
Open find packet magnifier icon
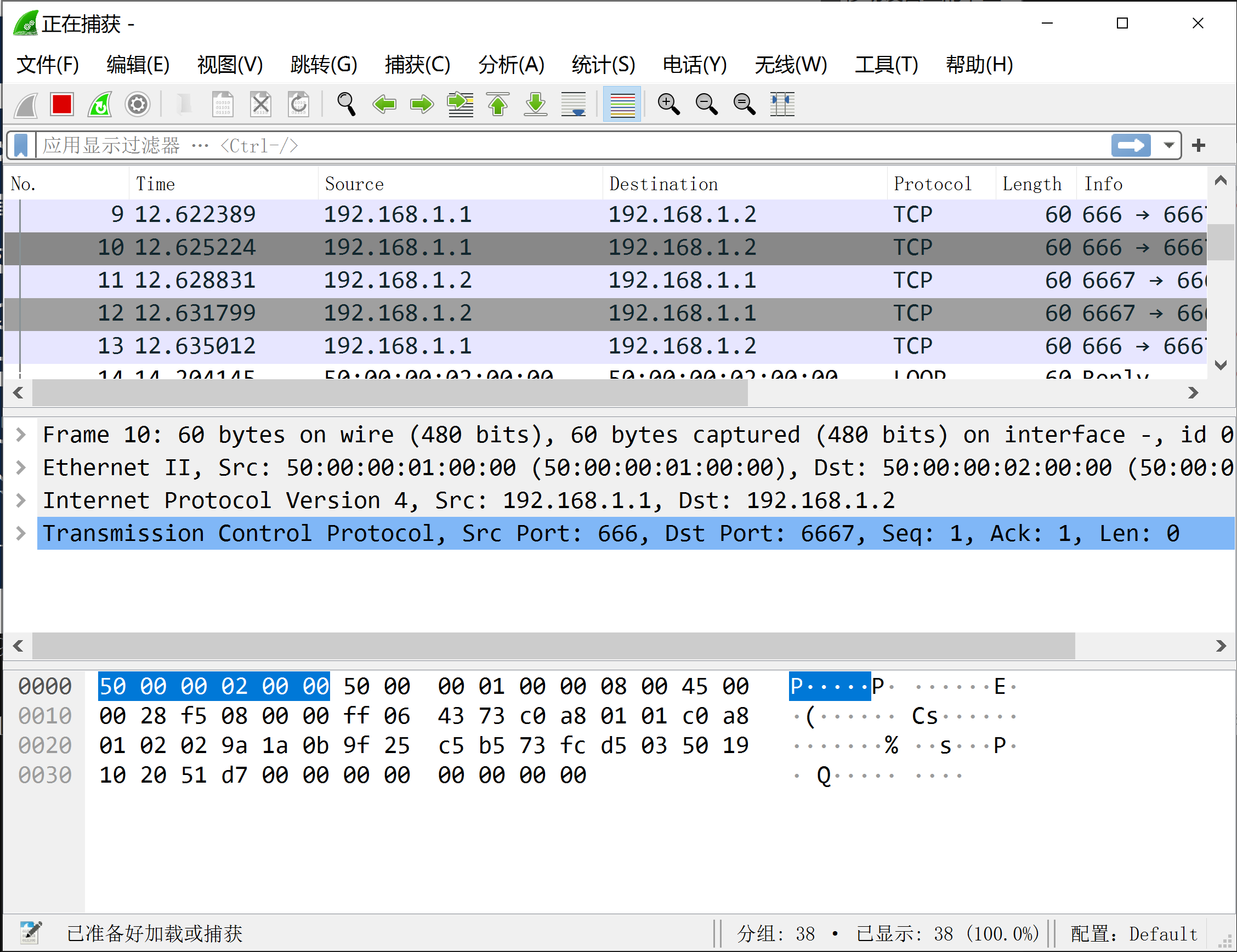[x=346, y=105]
